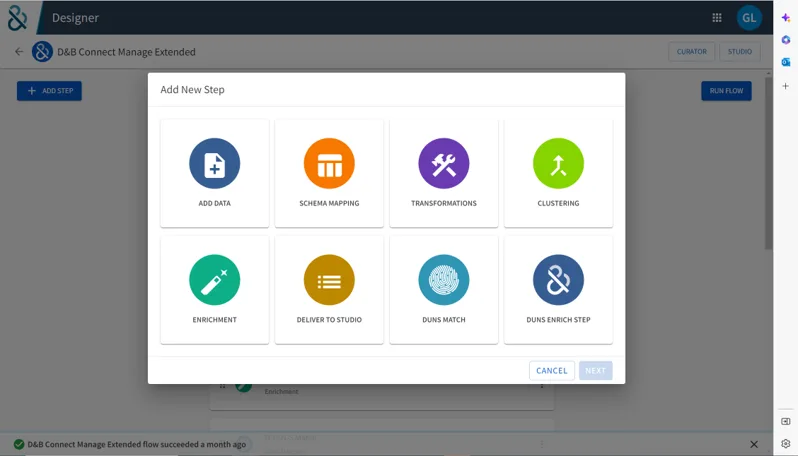Pick the Transformations tools icon
Viewport: 798px width, 456px height.
tap(444, 163)
